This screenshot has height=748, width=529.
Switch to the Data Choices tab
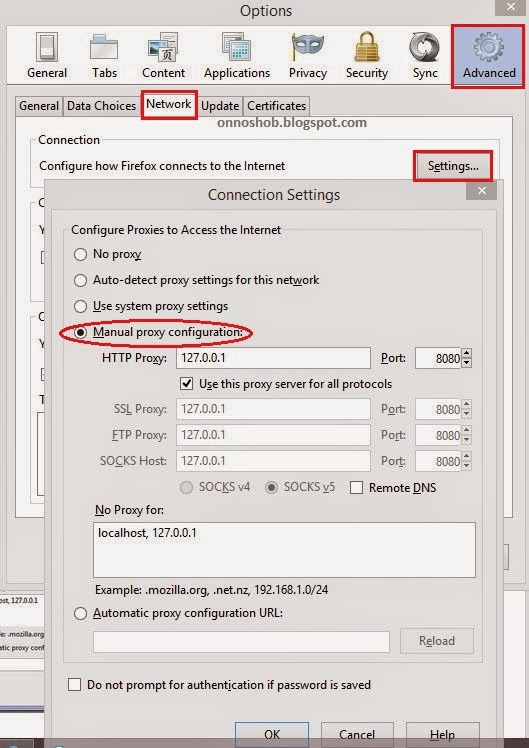click(101, 106)
